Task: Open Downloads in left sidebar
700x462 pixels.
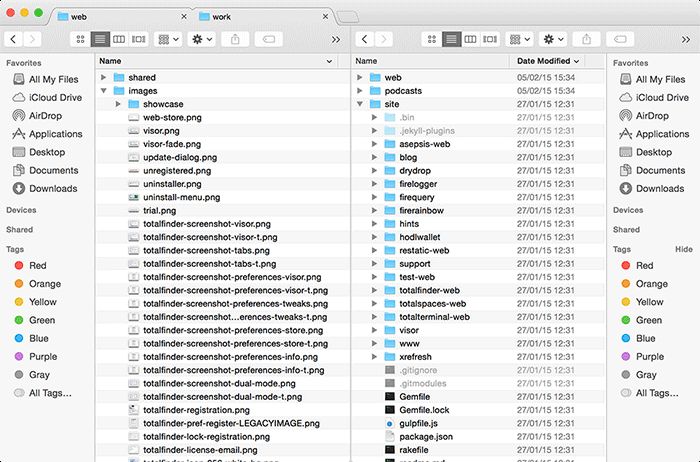Action: 45,188
